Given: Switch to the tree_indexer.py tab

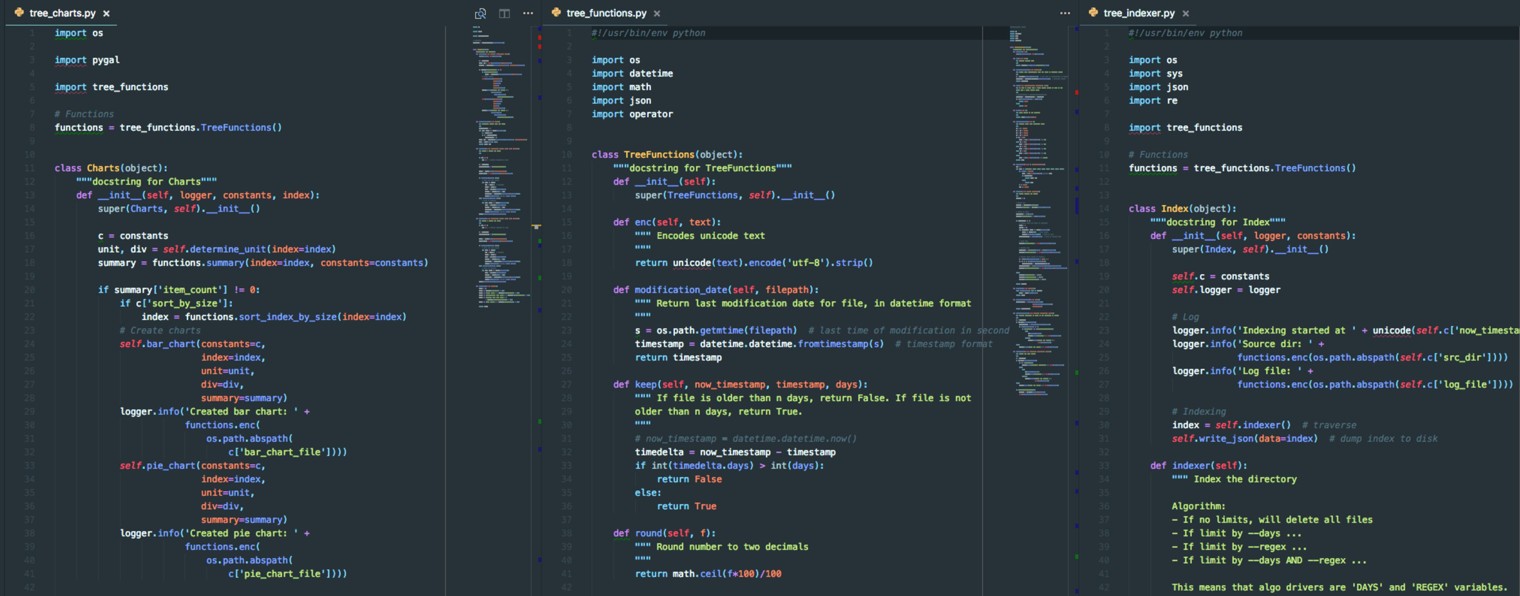Looking at the screenshot, I should [x=1139, y=13].
